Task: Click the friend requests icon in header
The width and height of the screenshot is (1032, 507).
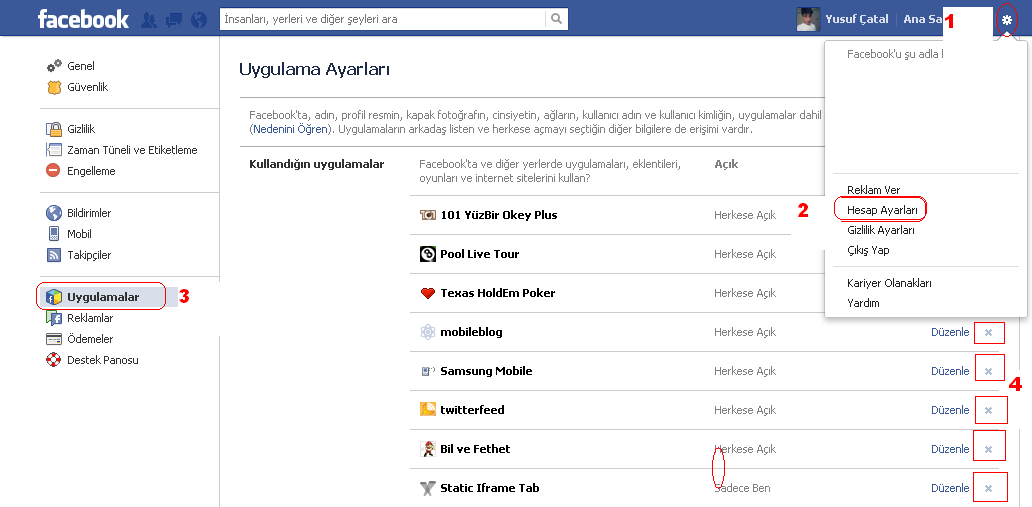Action: click(150, 19)
